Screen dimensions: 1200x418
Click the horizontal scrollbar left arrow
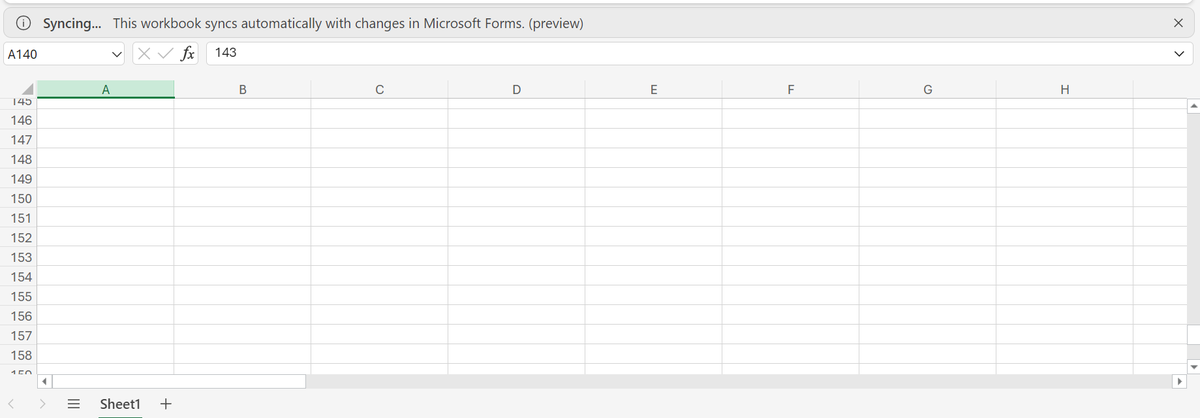[x=44, y=381]
